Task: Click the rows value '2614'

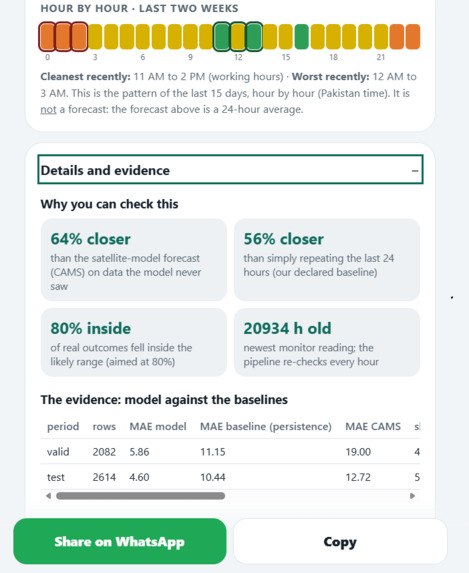Action: 104,477
